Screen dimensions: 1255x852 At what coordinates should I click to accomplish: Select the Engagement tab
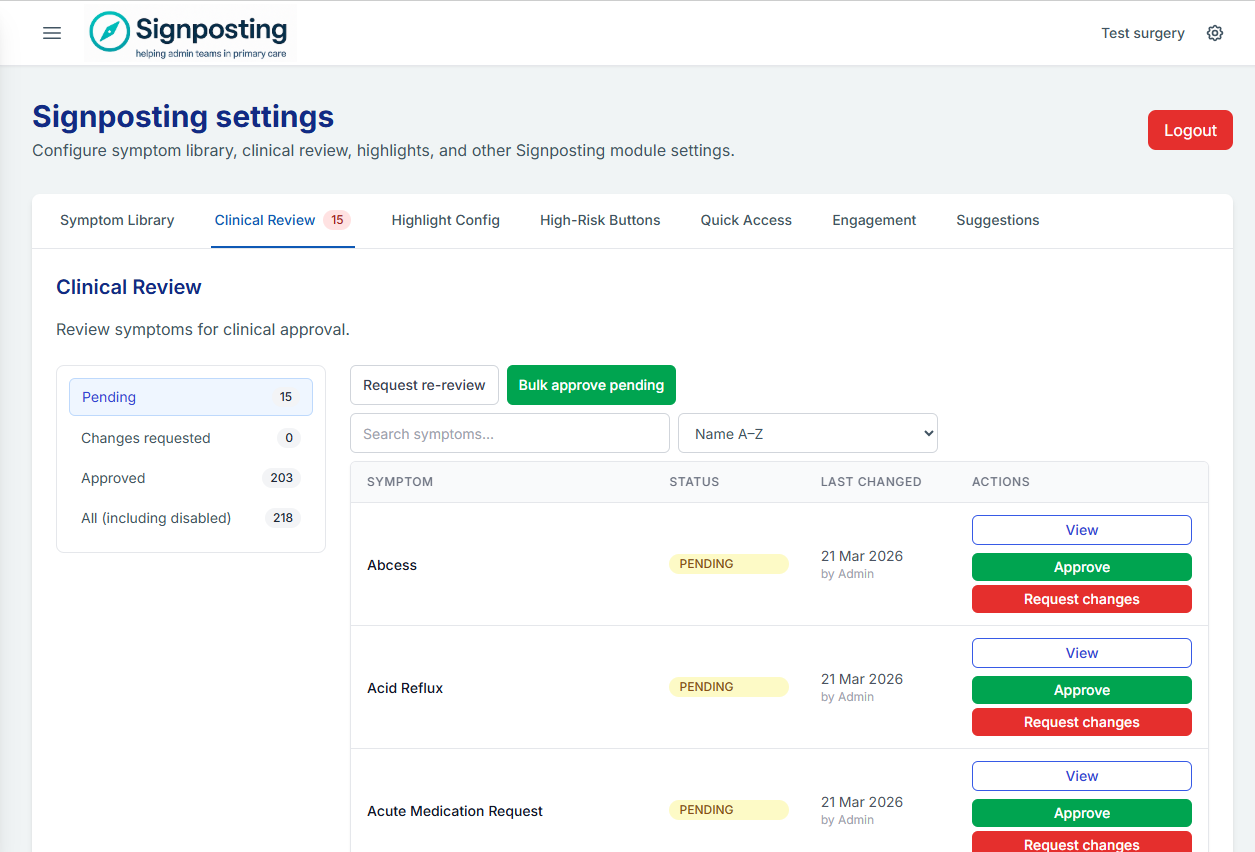tap(874, 220)
